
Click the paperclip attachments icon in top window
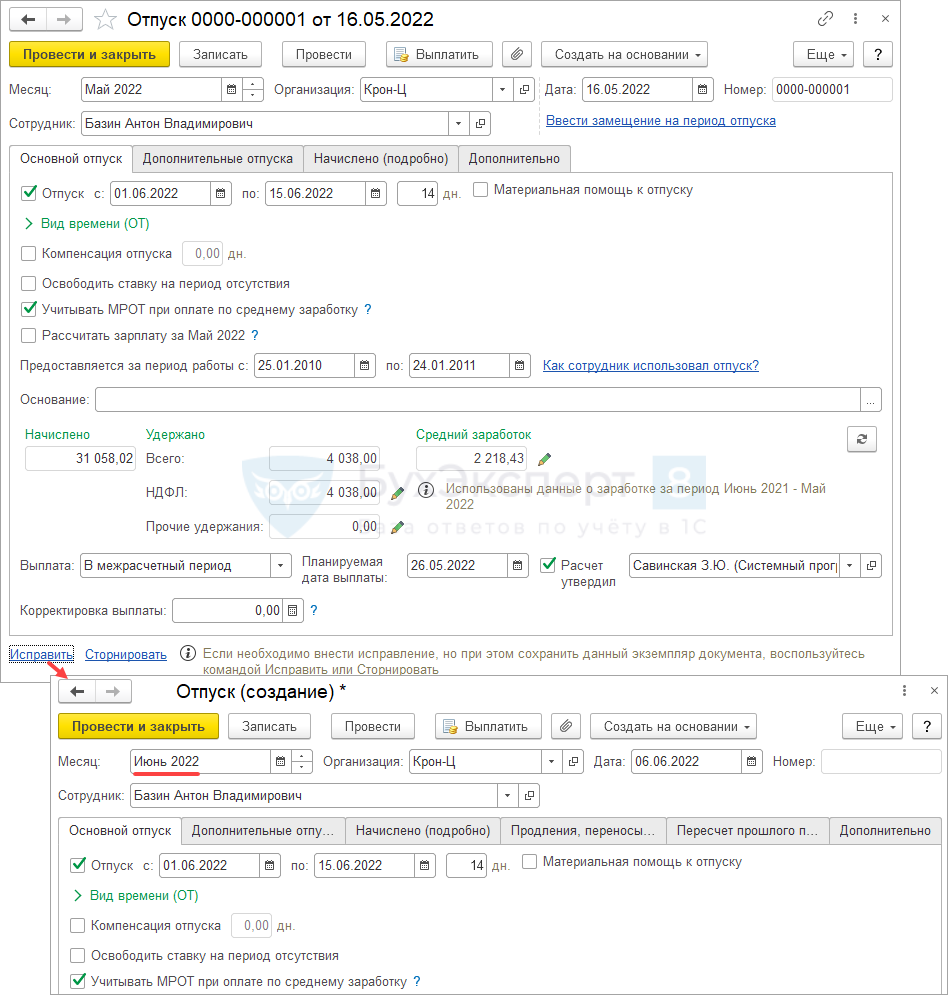[x=516, y=54]
